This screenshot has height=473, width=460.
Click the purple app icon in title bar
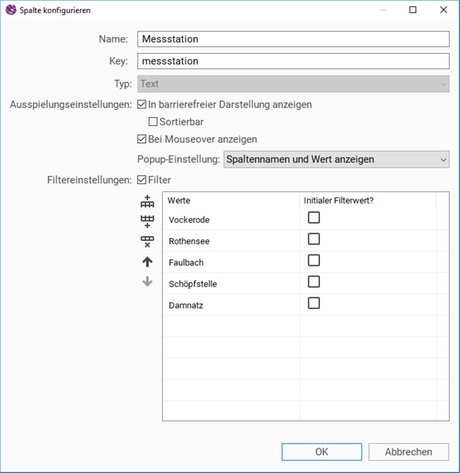(11, 10)
